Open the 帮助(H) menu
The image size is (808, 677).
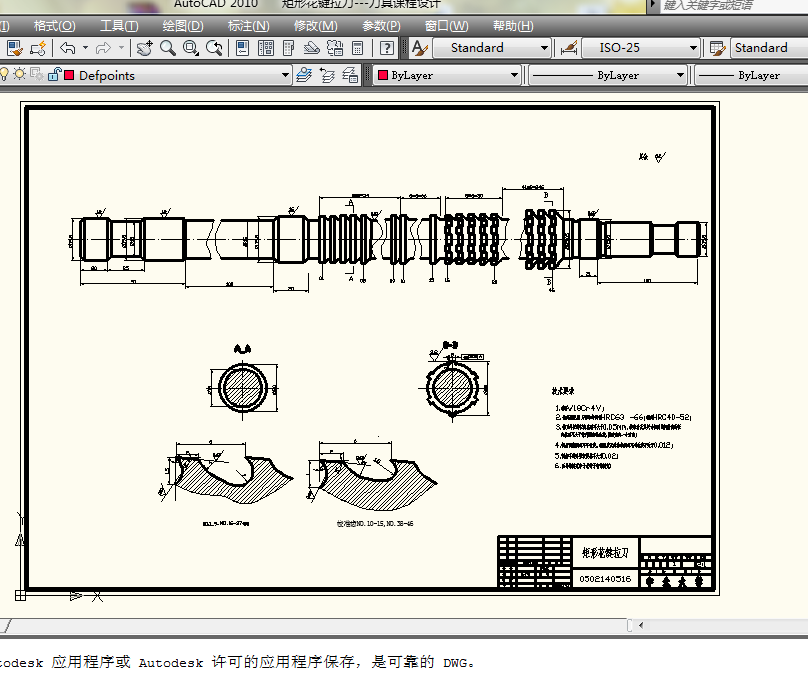point(513,26)
